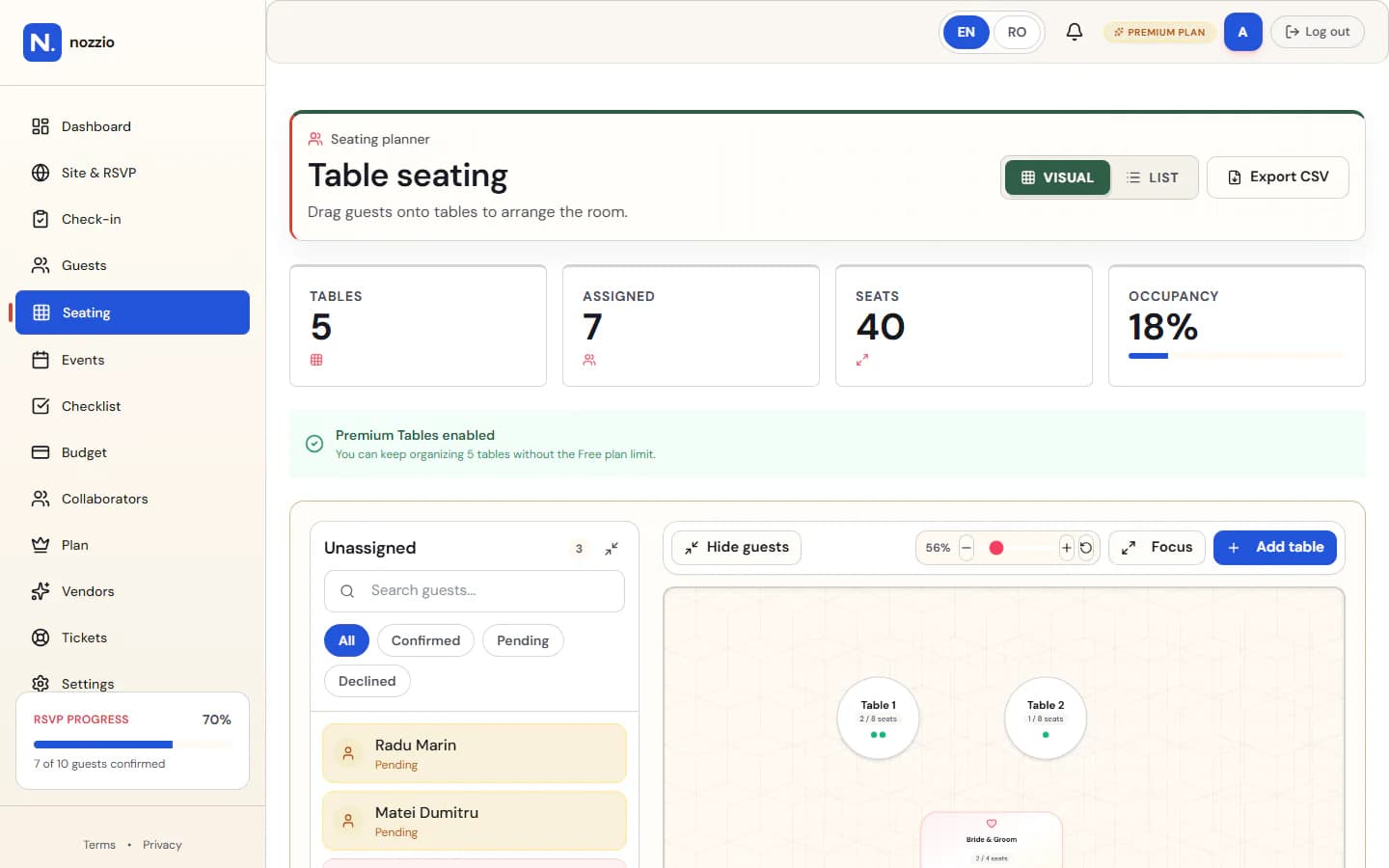This screenshot has height=868, width=1389.
Task: Open Collaborators section
Action: (x=132, y=499)
